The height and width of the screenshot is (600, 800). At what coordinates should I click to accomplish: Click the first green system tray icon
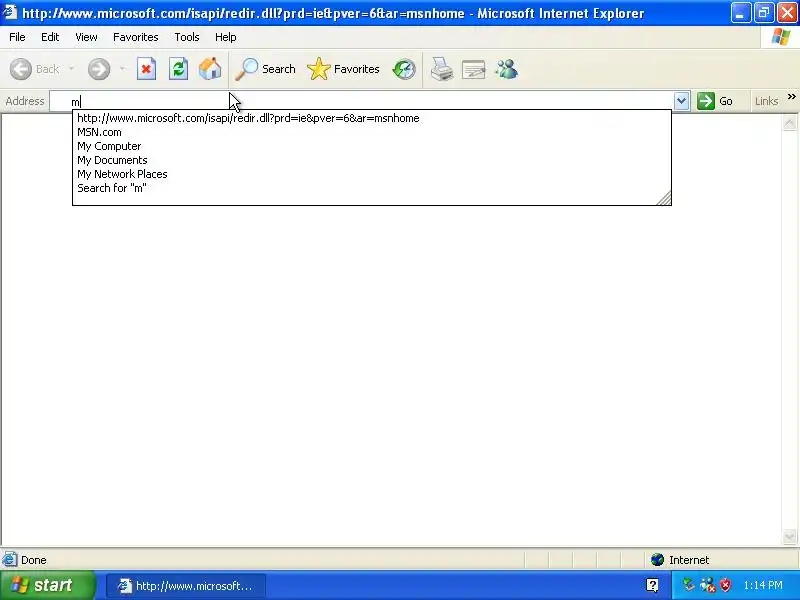(x=689, y=585)
